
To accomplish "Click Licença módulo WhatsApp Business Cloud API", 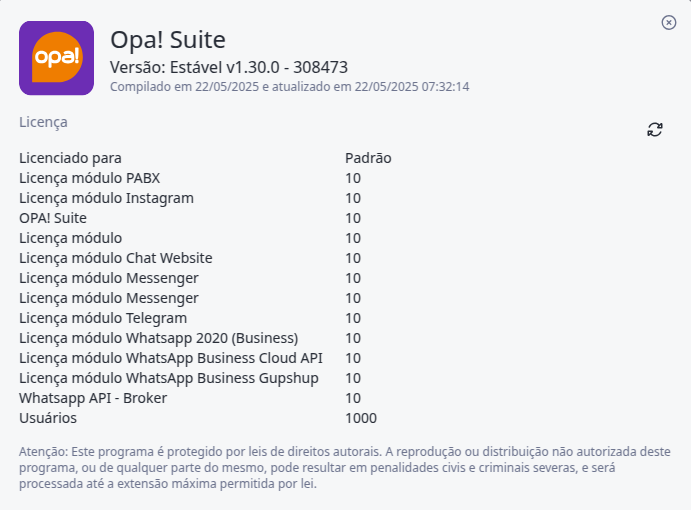I will (x=171, y=358).
